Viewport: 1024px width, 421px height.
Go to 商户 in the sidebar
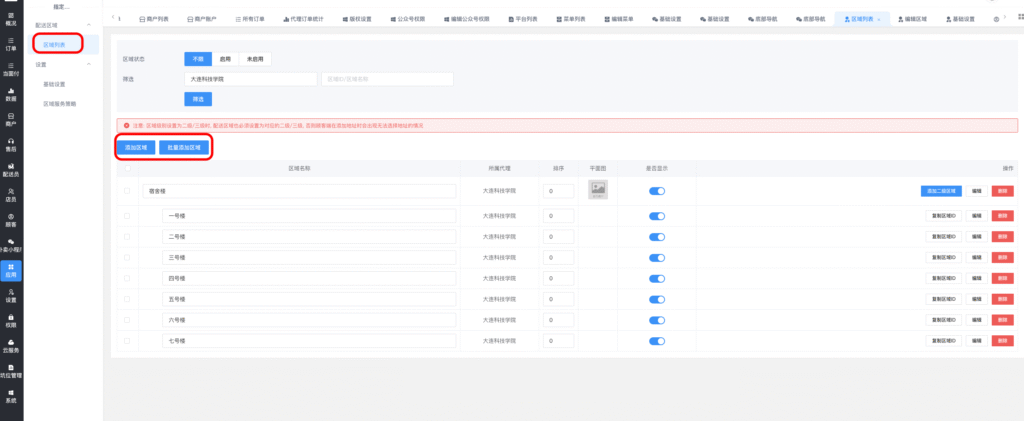coord(11,120)
